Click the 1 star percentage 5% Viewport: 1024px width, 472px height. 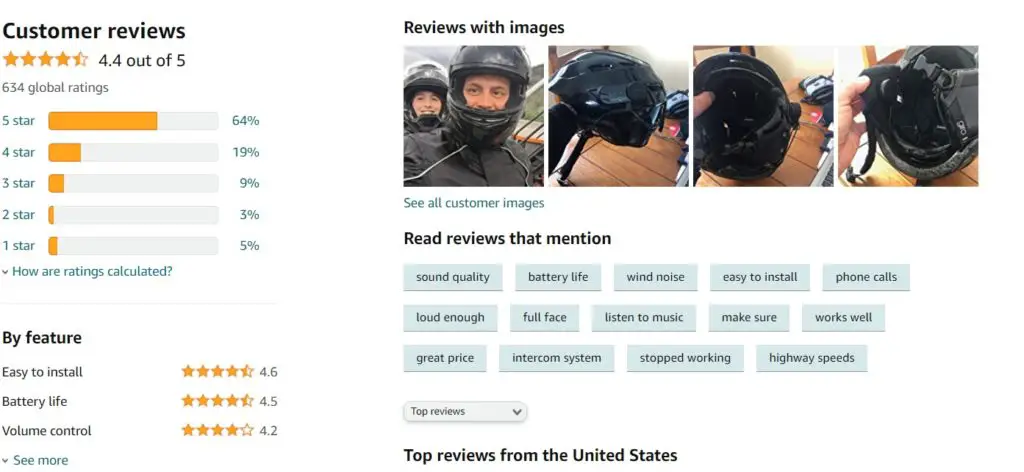tap(249, 245)
